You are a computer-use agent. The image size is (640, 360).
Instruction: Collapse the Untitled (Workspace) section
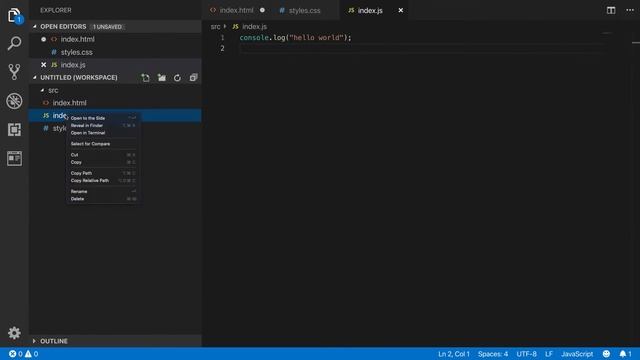point(35,78)
